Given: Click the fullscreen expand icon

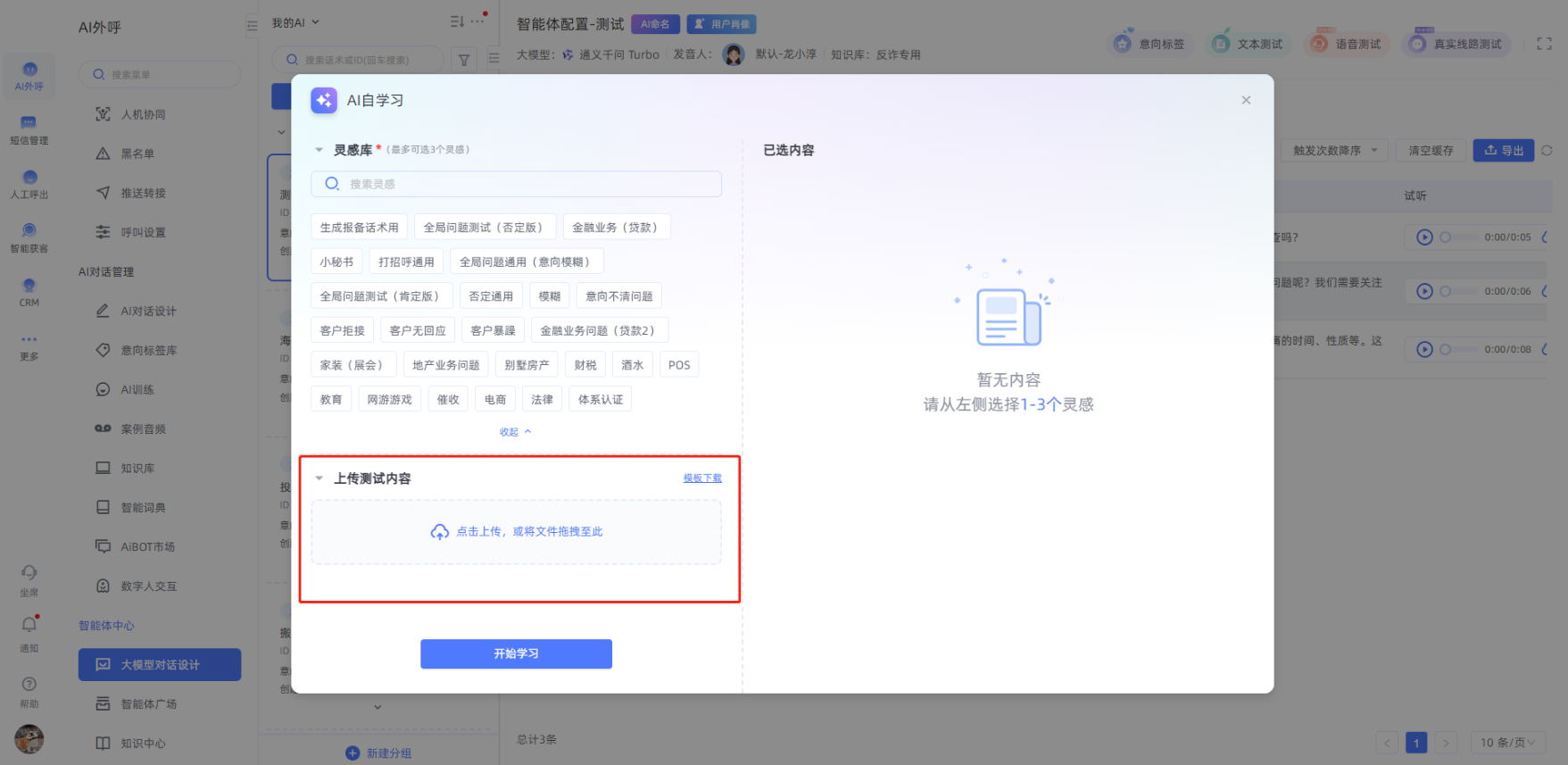Looking at the screenshot, I should [x=1544, y=44].
